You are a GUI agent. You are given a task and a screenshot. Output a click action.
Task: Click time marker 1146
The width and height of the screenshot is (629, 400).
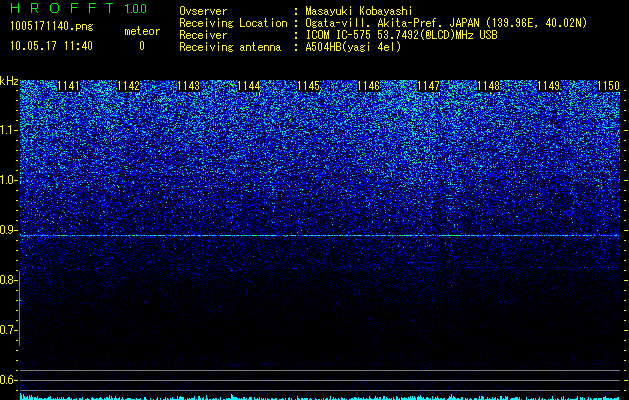tap(368, 86)
